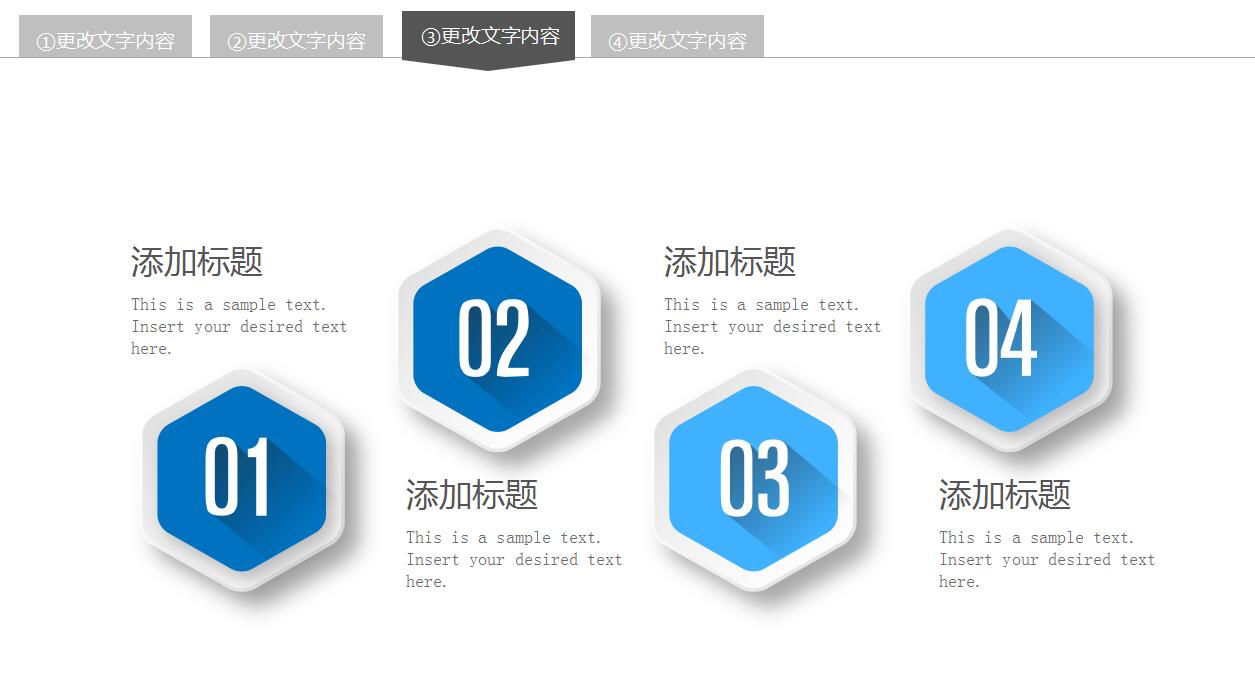The width and height of the screenshot is (1255, 692).
Task: Select the light blue 03 hexagon
Action: pyautogui.click(x=754, y=479)
